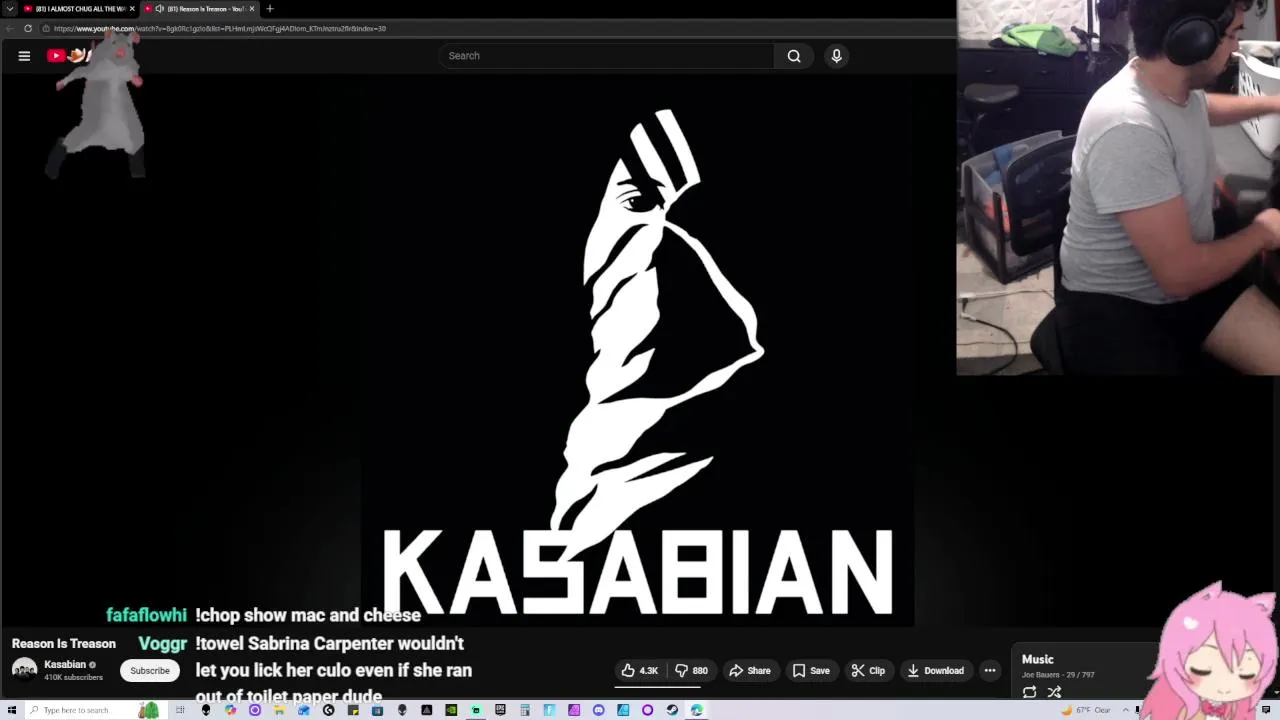Close the 'Reason Is Treason' tab
This screenshot has width=1280, height=720.
point(252,9)
